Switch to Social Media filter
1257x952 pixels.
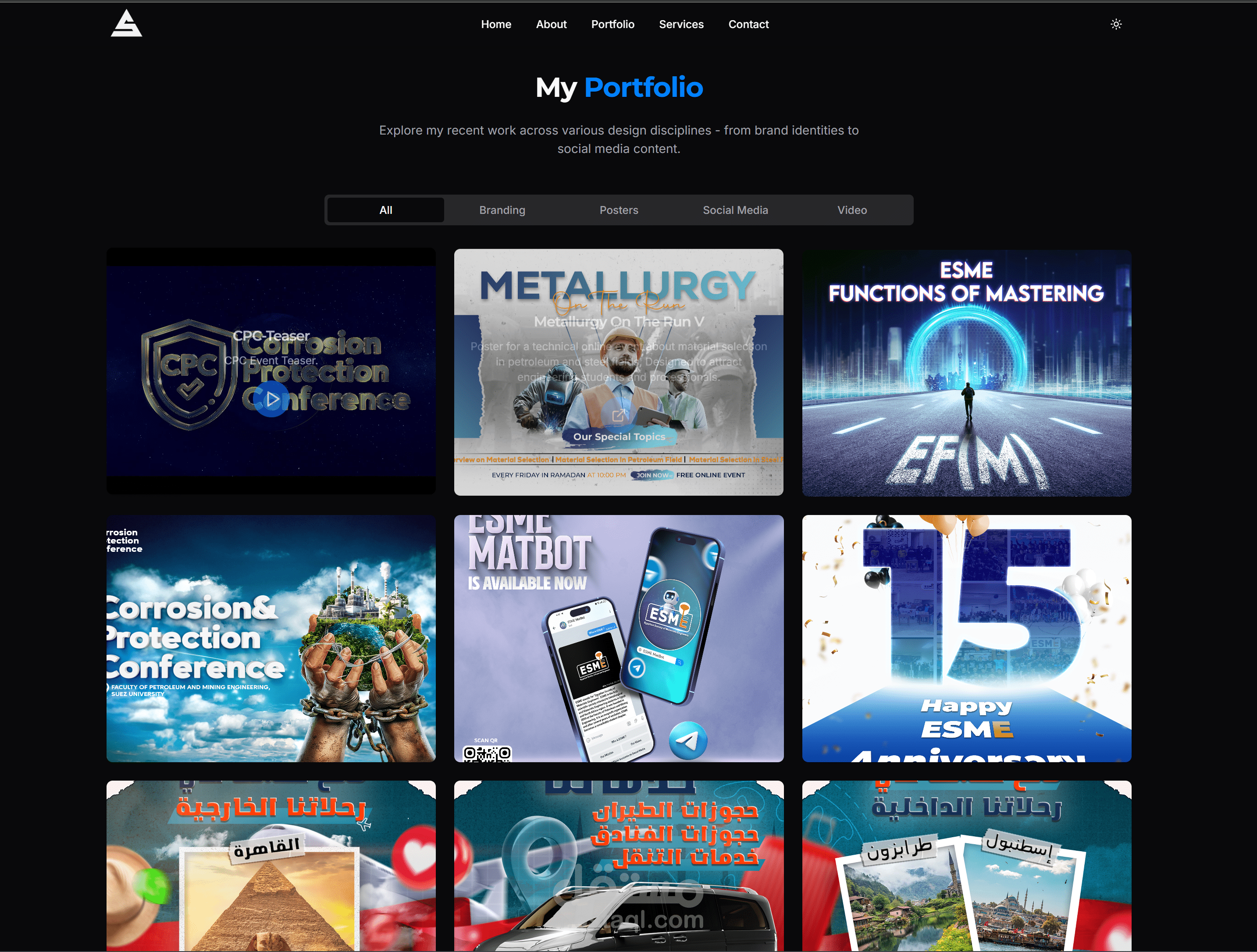pyautogui.click(x=735, y=210)
